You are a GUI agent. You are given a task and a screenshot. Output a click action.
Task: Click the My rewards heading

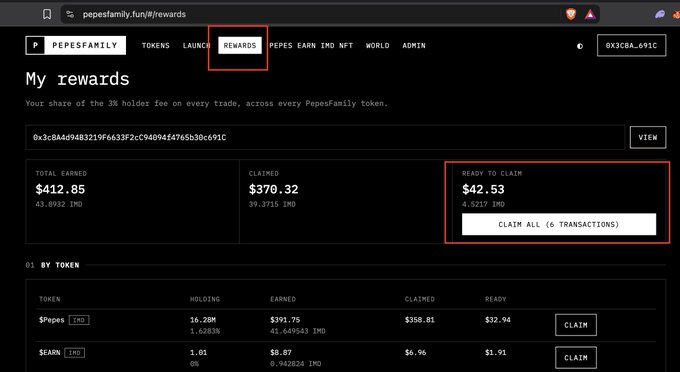pos(78,79)
